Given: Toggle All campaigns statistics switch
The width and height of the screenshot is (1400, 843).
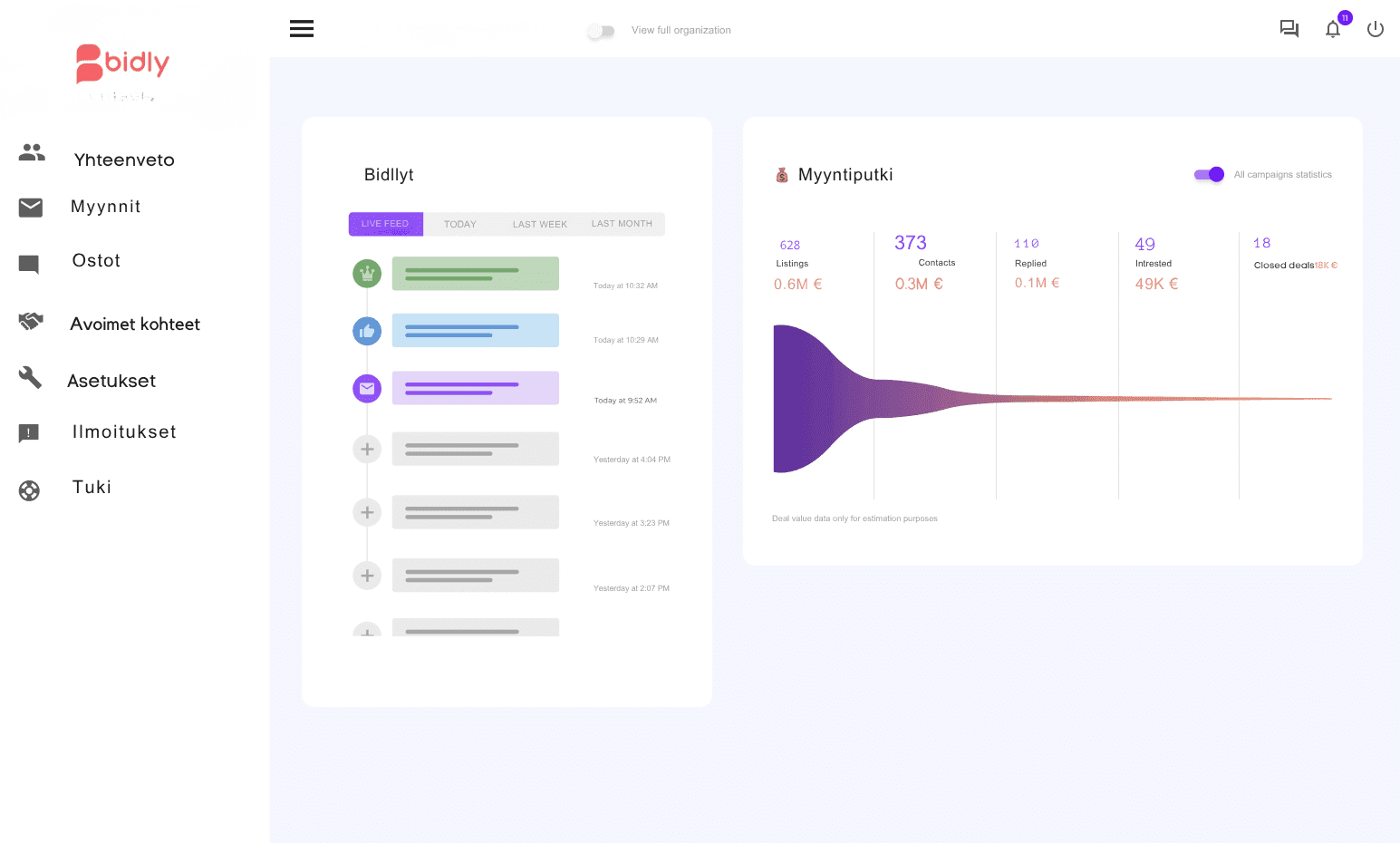Looking at the screenshot, I should point(1210,174).
